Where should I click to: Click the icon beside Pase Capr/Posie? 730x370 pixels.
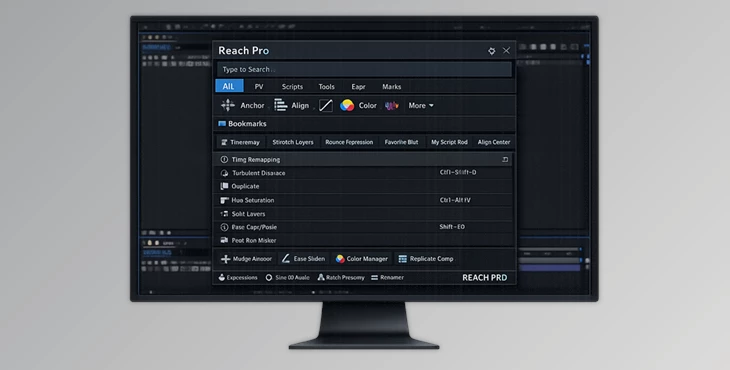[224, 227]
